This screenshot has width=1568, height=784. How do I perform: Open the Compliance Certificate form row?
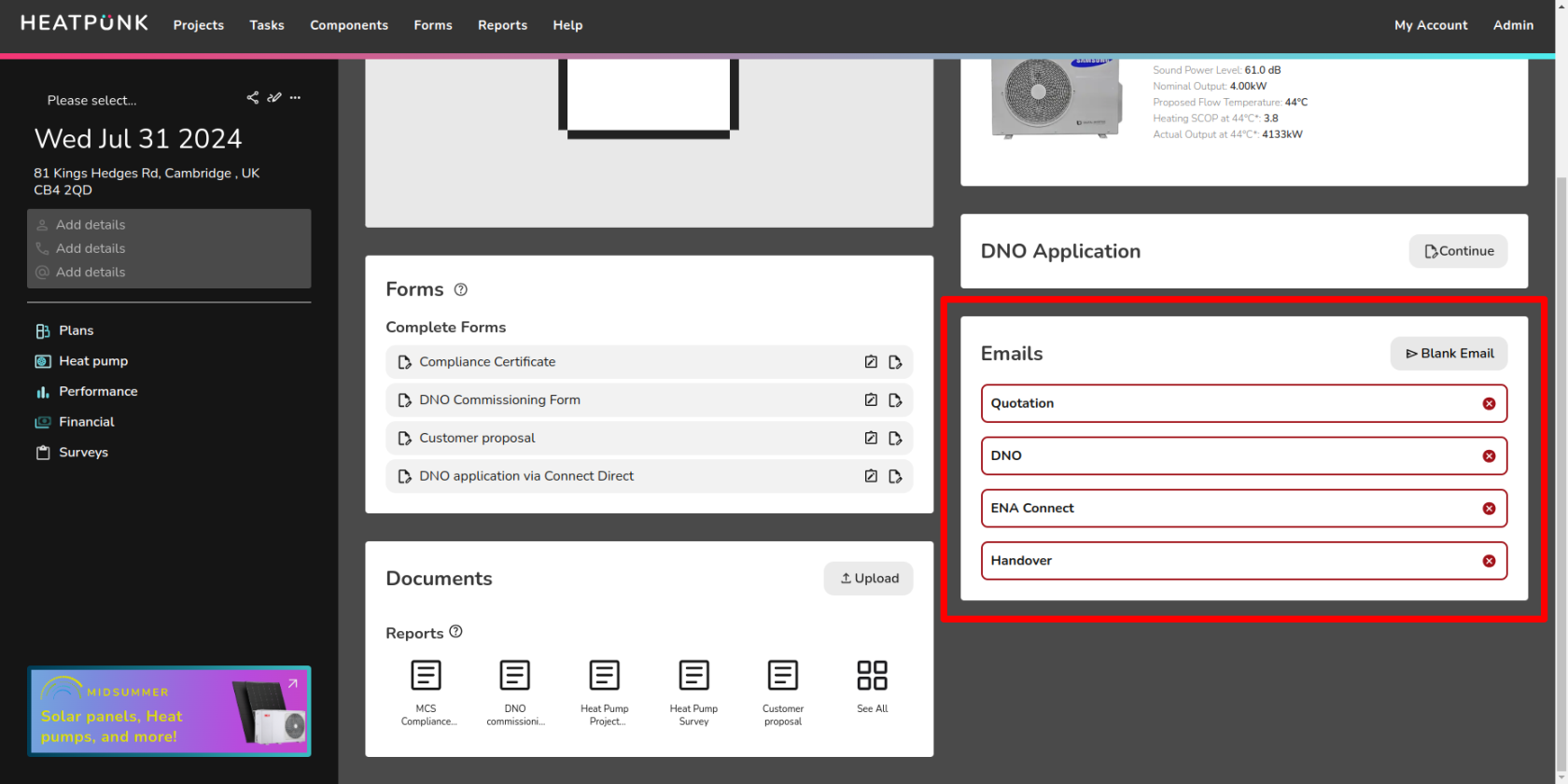649,362
